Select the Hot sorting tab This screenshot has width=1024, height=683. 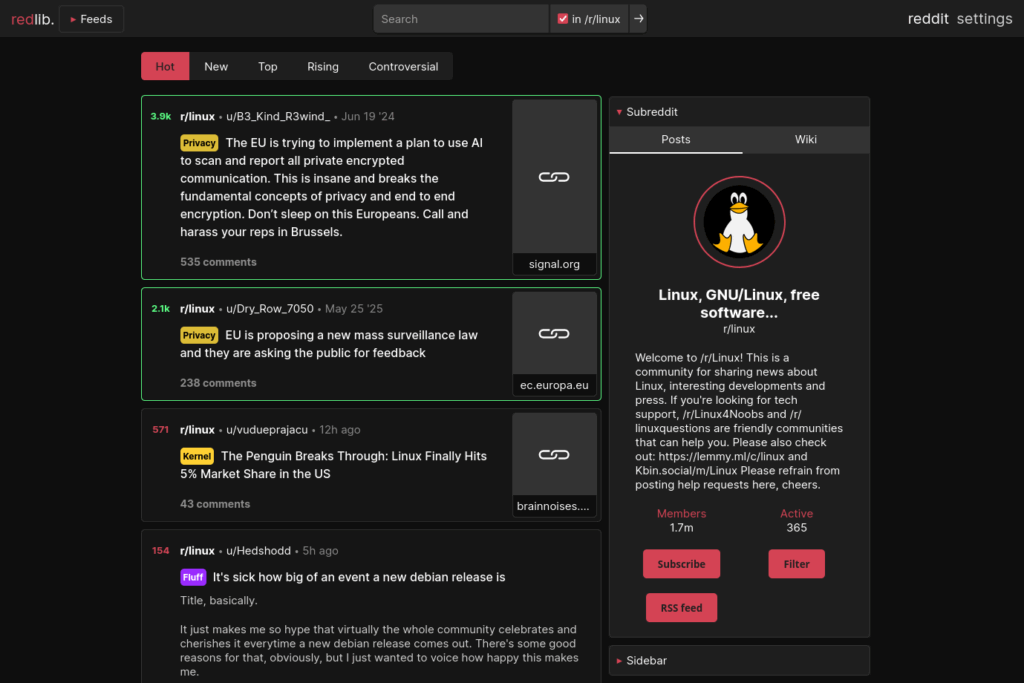click(165, 66)
